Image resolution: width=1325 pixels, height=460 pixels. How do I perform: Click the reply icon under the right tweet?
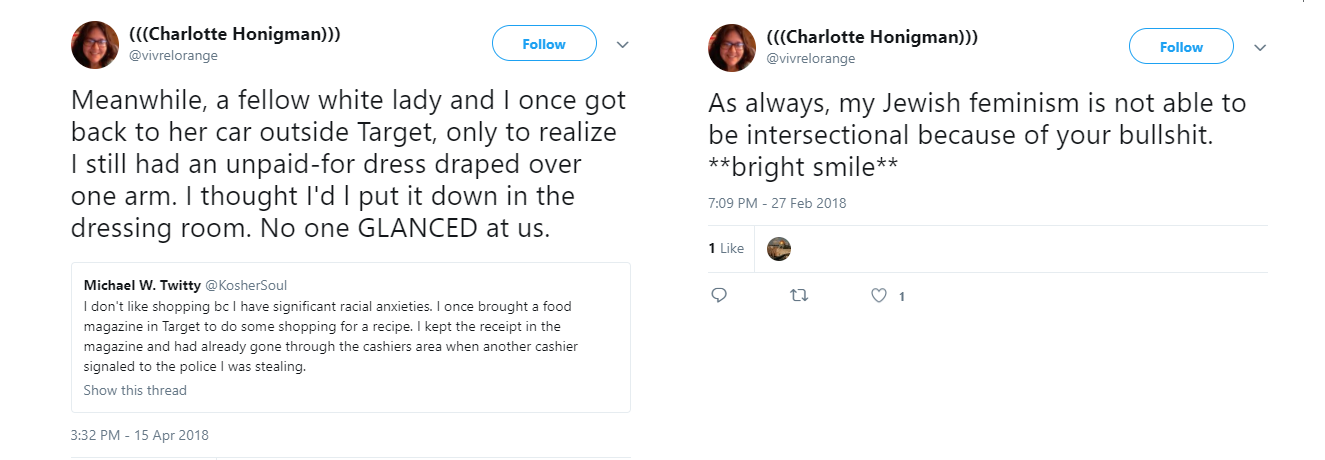pos(718,296)
